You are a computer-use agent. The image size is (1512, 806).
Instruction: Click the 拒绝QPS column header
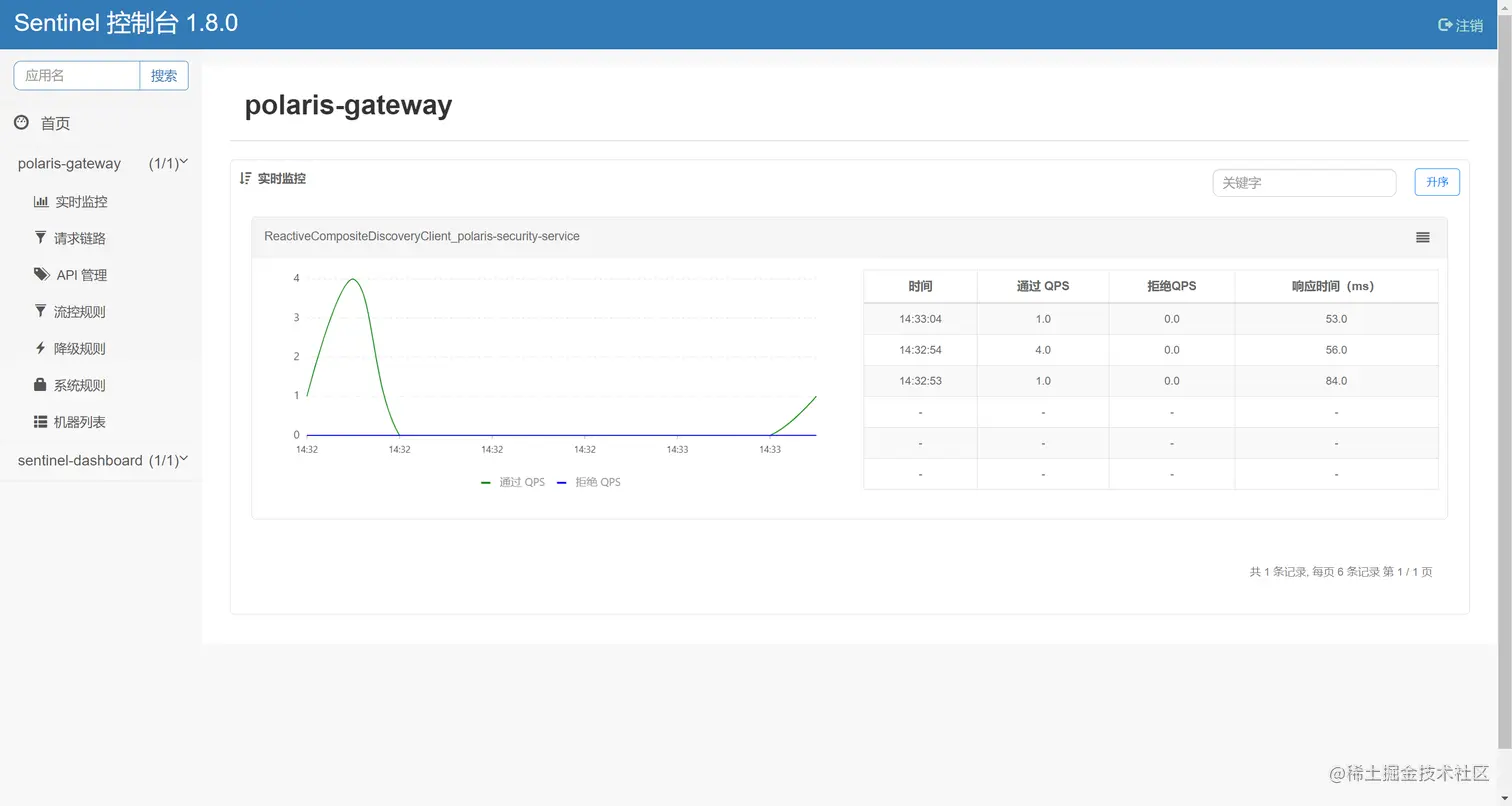coord(1172,286)
